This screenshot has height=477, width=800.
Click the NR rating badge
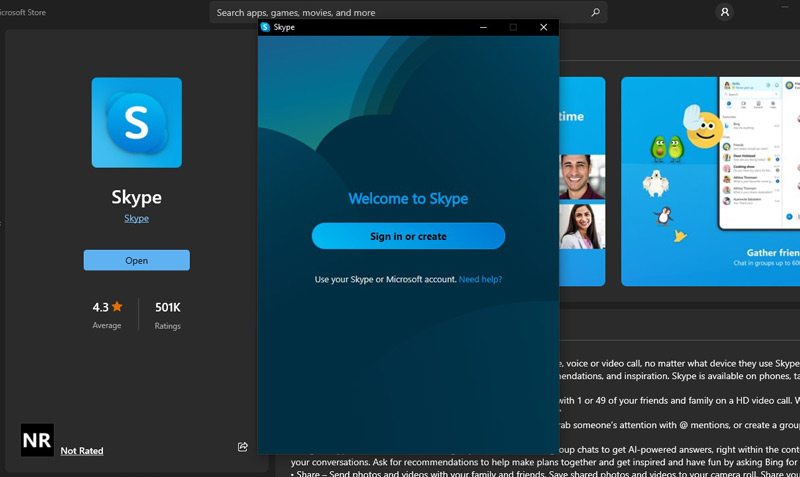coord(37,440)
